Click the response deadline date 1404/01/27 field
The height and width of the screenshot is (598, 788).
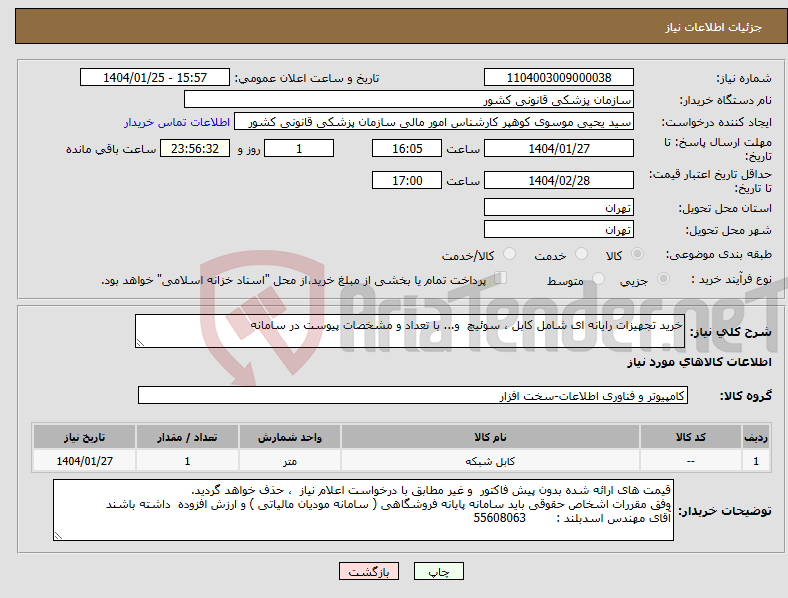559,149
